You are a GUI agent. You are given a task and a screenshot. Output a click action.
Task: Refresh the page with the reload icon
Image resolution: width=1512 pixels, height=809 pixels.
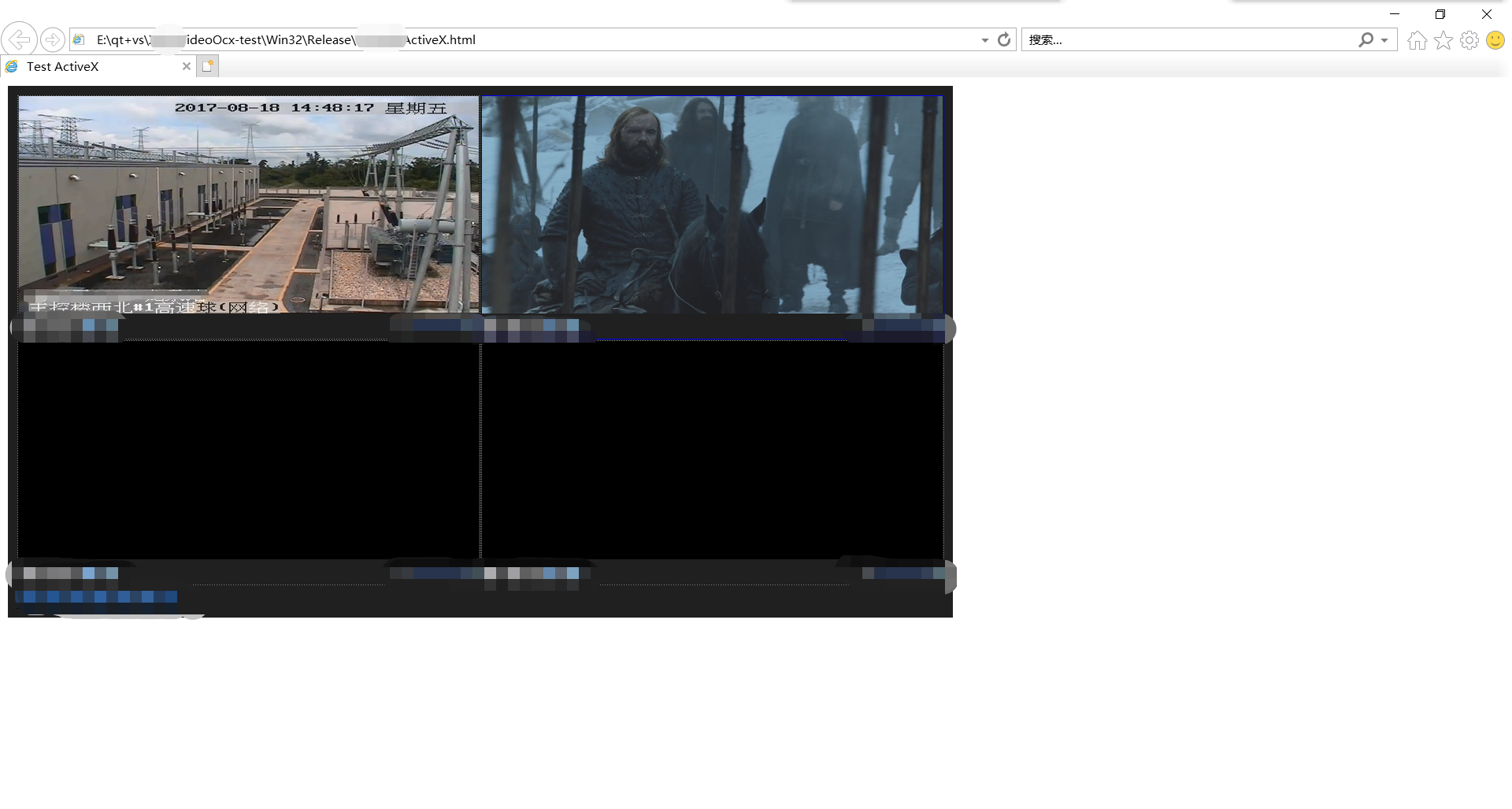(x=1004, y=39)
